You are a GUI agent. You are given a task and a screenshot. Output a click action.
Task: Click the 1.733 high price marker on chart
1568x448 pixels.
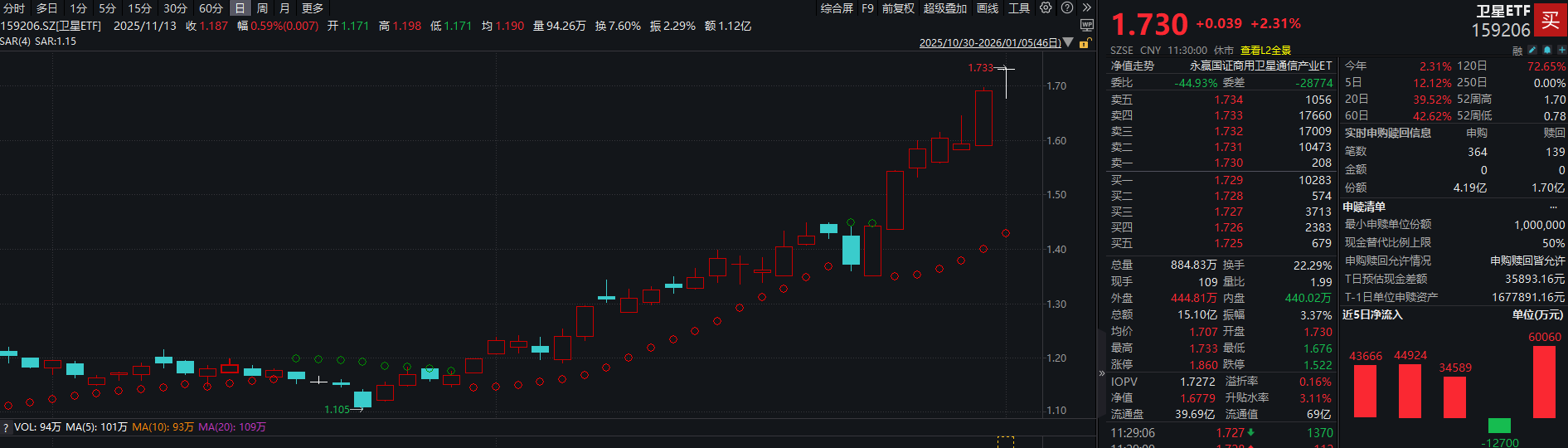coord(980,68)
